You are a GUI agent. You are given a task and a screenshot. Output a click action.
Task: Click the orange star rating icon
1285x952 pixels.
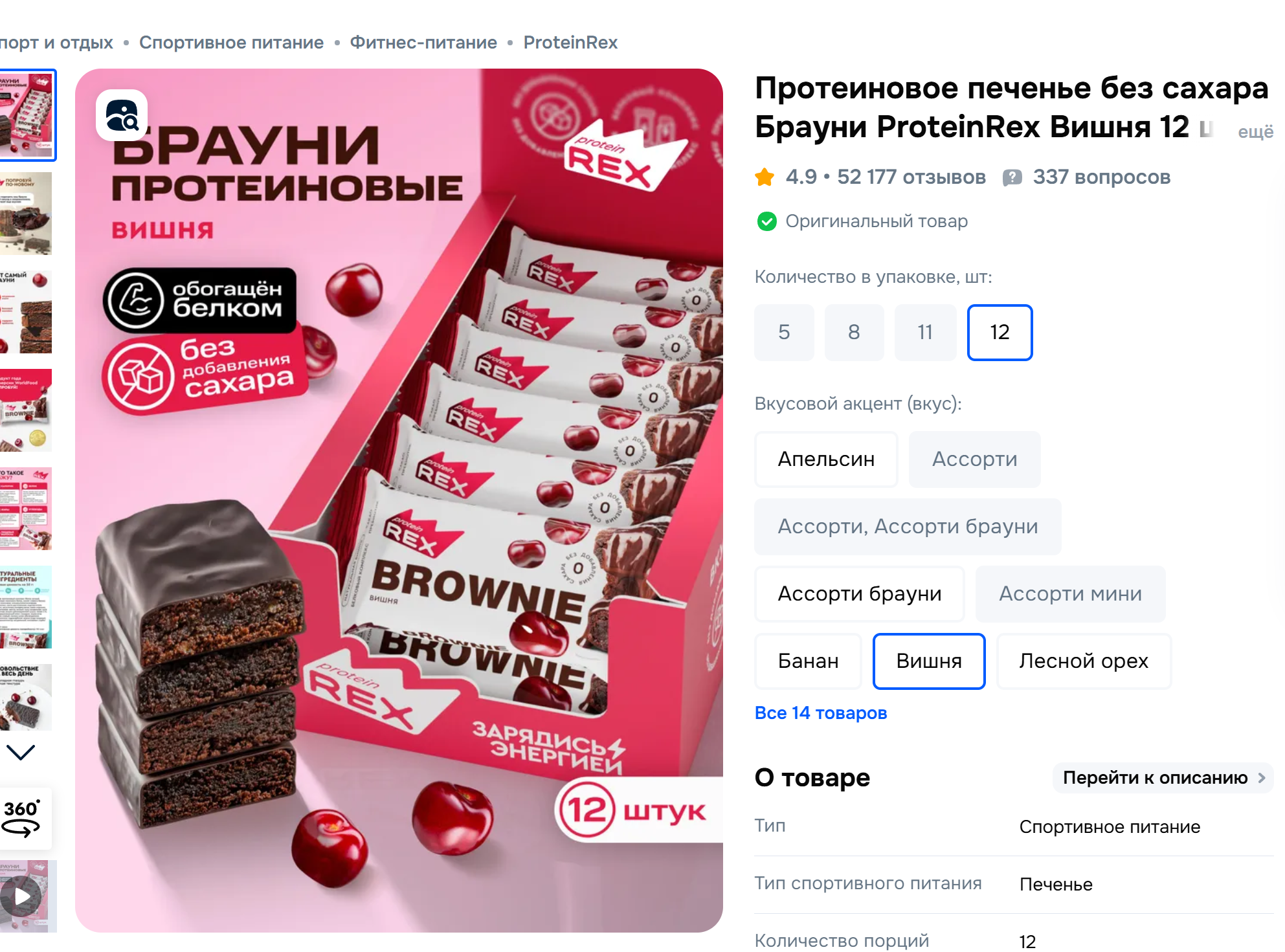point(765,177)
